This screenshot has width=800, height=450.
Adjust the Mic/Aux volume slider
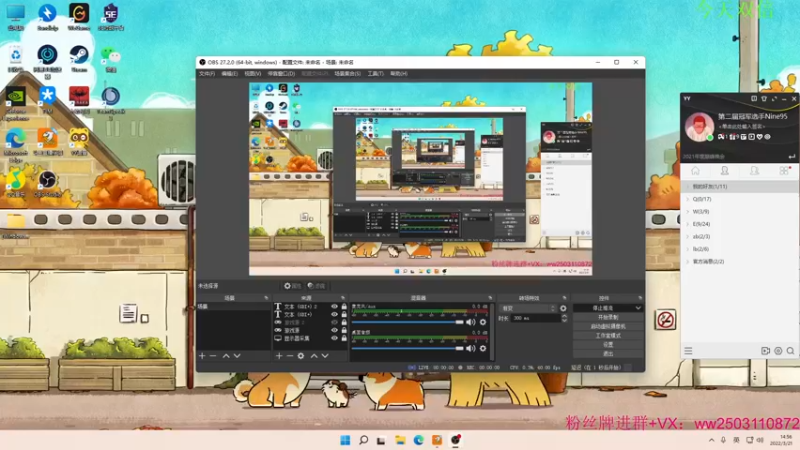pyautogui.click(x=408, y=322)
